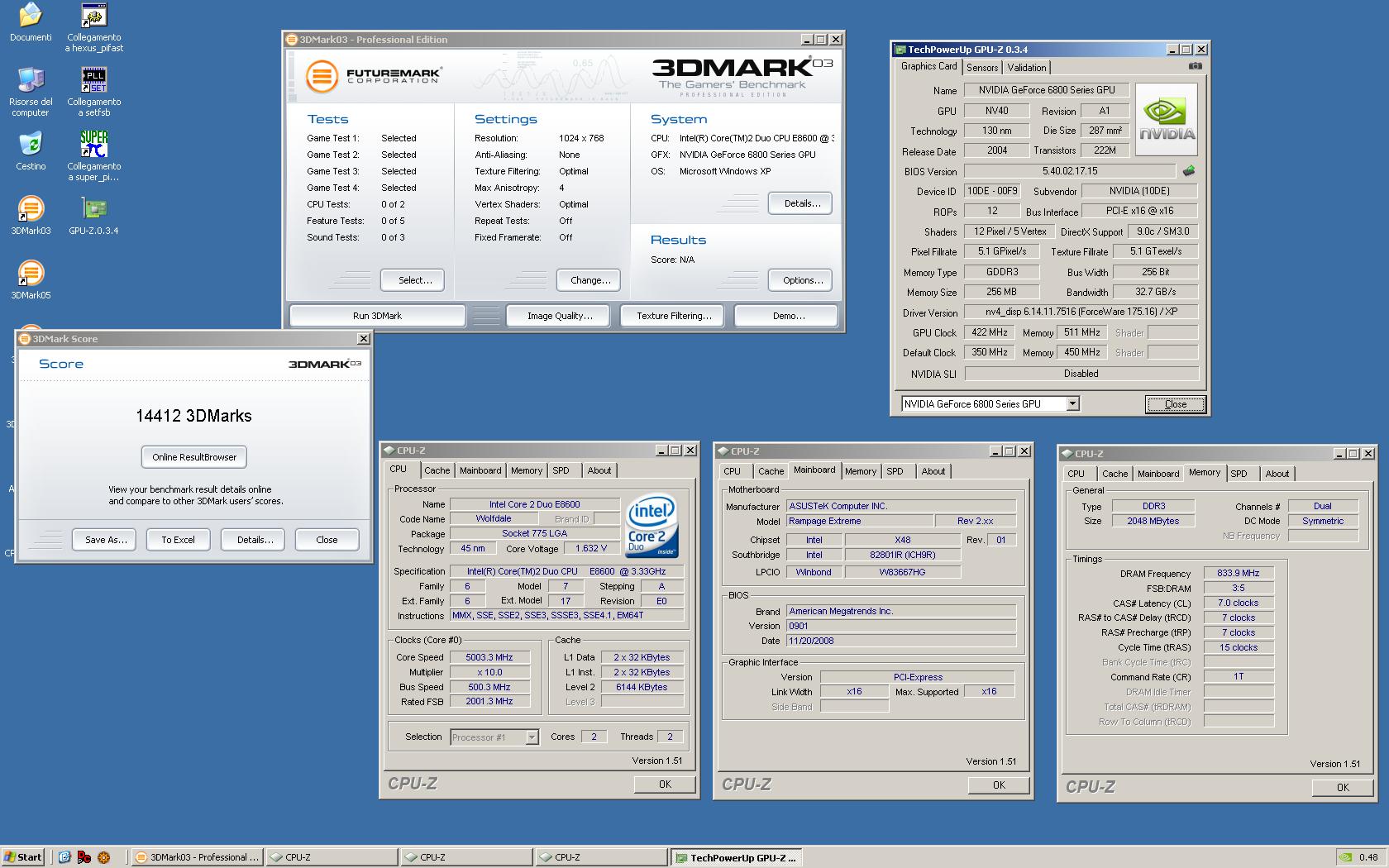
Task: Click the GPU Clock 422 MHz field
Action: click(990, 332)
